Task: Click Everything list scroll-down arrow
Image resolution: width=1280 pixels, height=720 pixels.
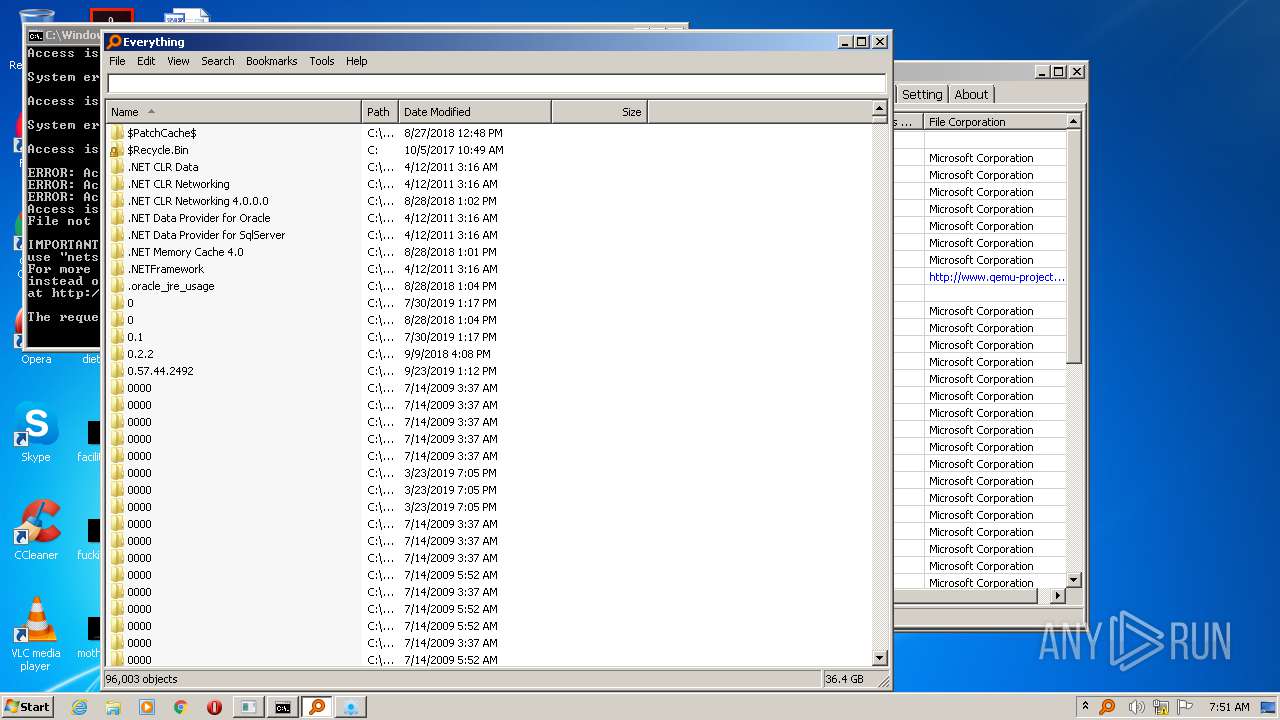Action: [x=880, y=658]
